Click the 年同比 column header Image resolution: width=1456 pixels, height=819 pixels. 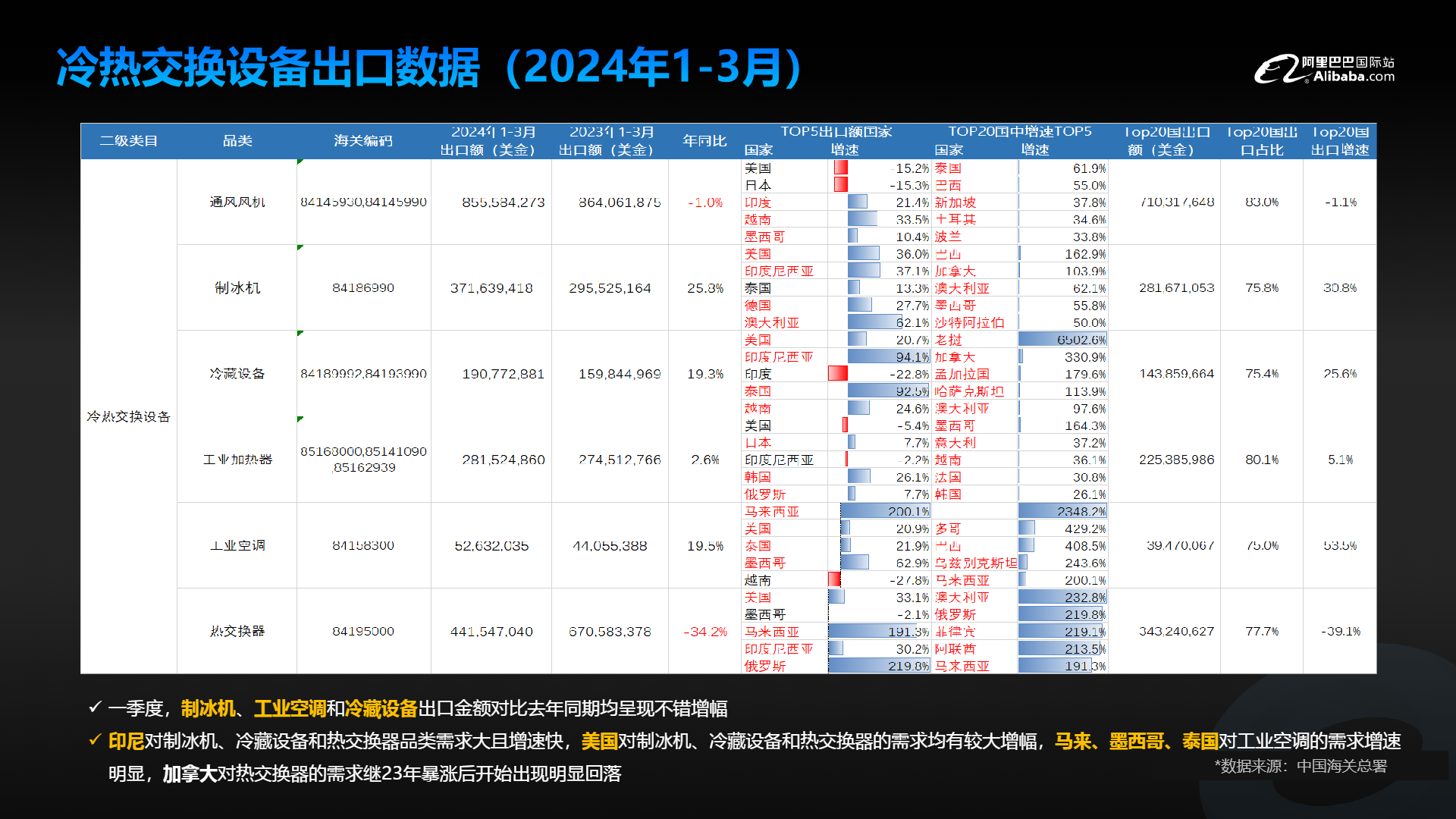tap(704, 141)
